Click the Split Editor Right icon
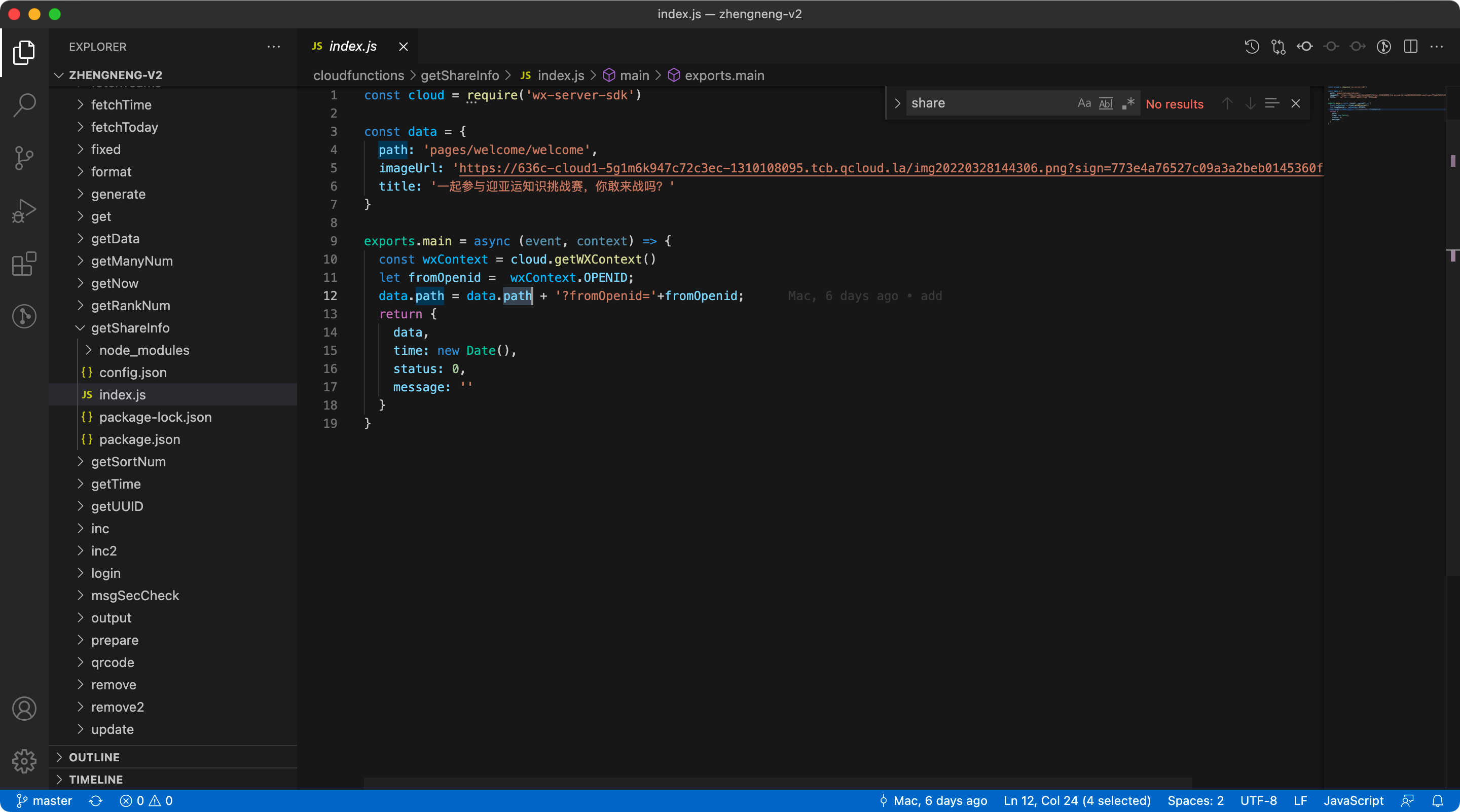 tap(1410, 47)
